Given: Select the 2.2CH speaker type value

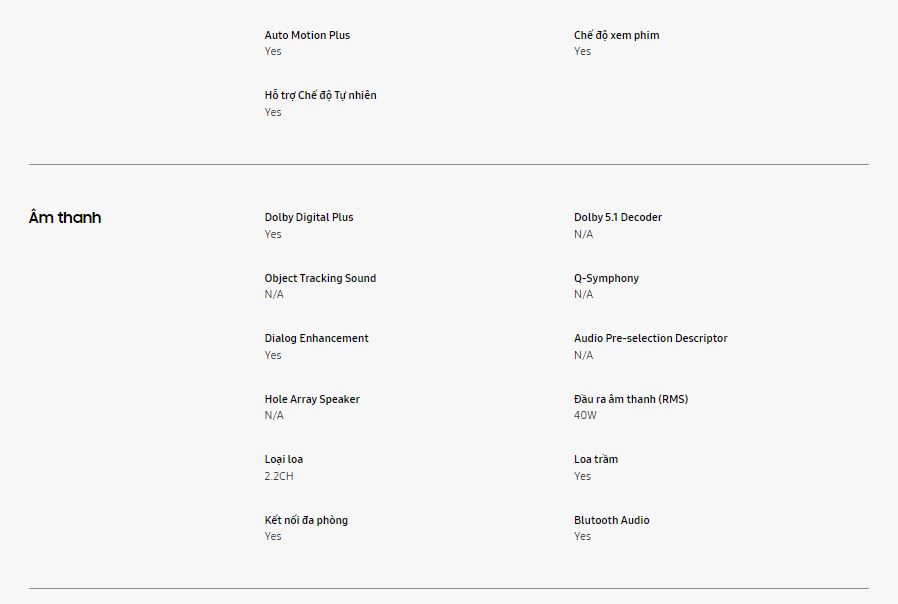Looking at the screenshot, I should coord(279,476).
